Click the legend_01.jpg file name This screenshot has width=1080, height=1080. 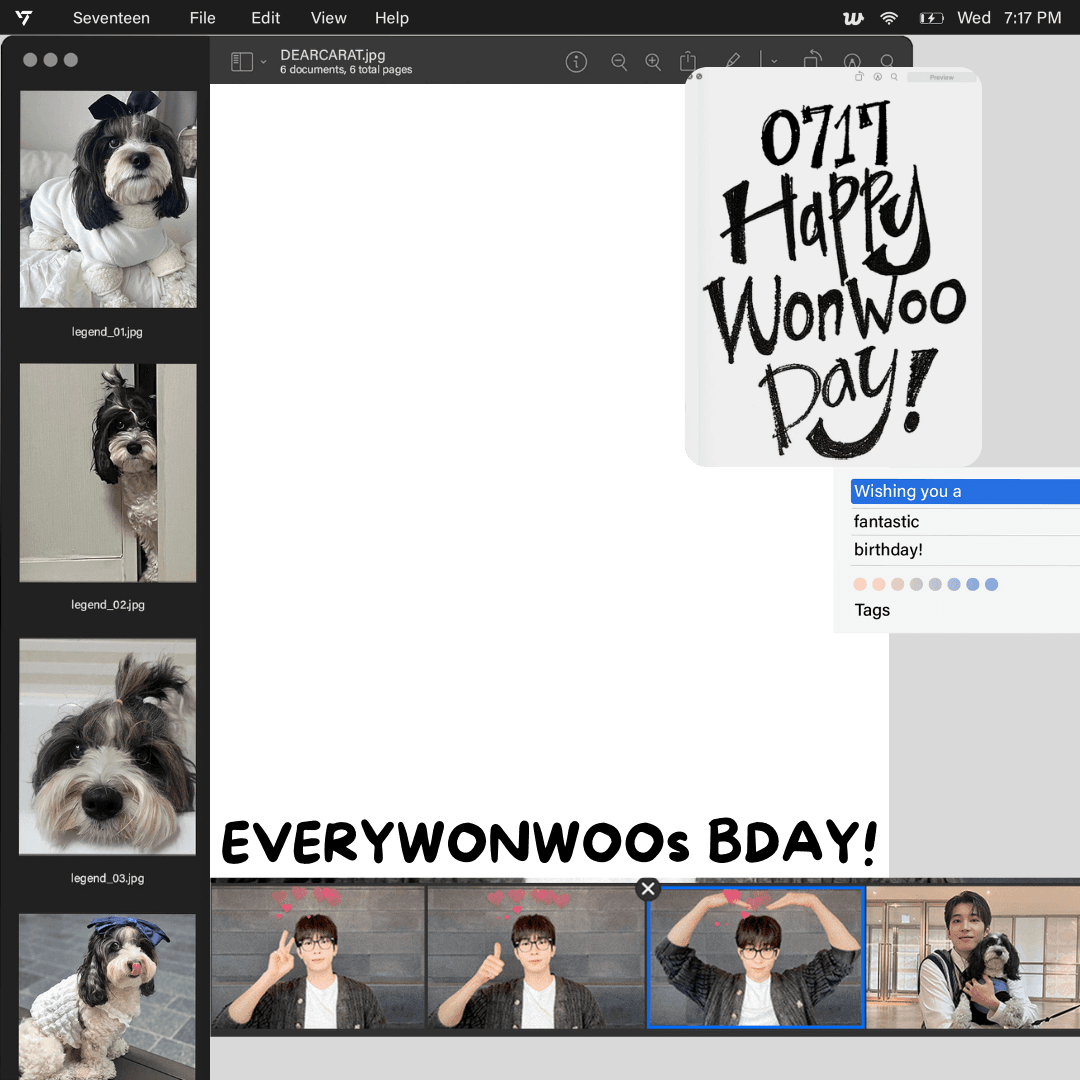click(x=107, y=332)
